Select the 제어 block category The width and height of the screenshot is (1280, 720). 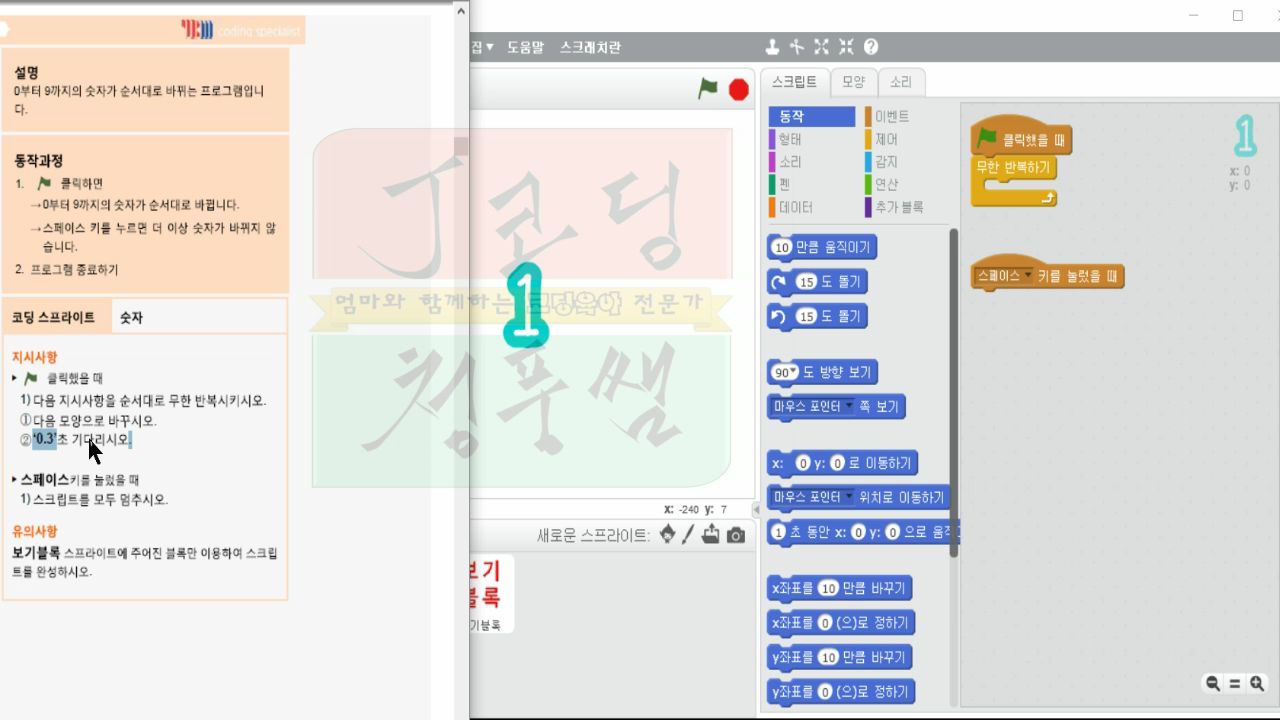(x=885, y=139)
